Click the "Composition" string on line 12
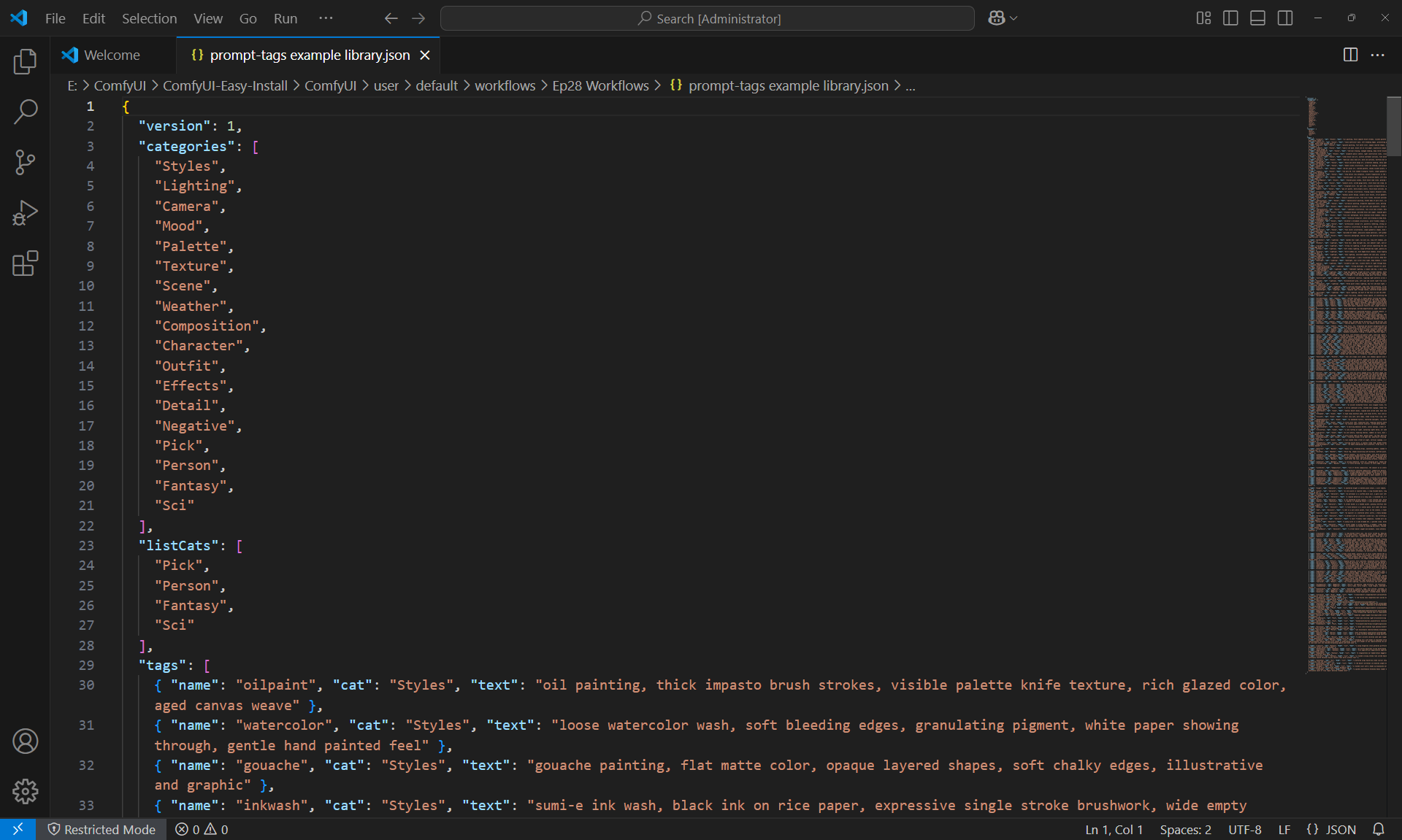The height and width of the screenshot is (840, 1402). tap(207, 326)
